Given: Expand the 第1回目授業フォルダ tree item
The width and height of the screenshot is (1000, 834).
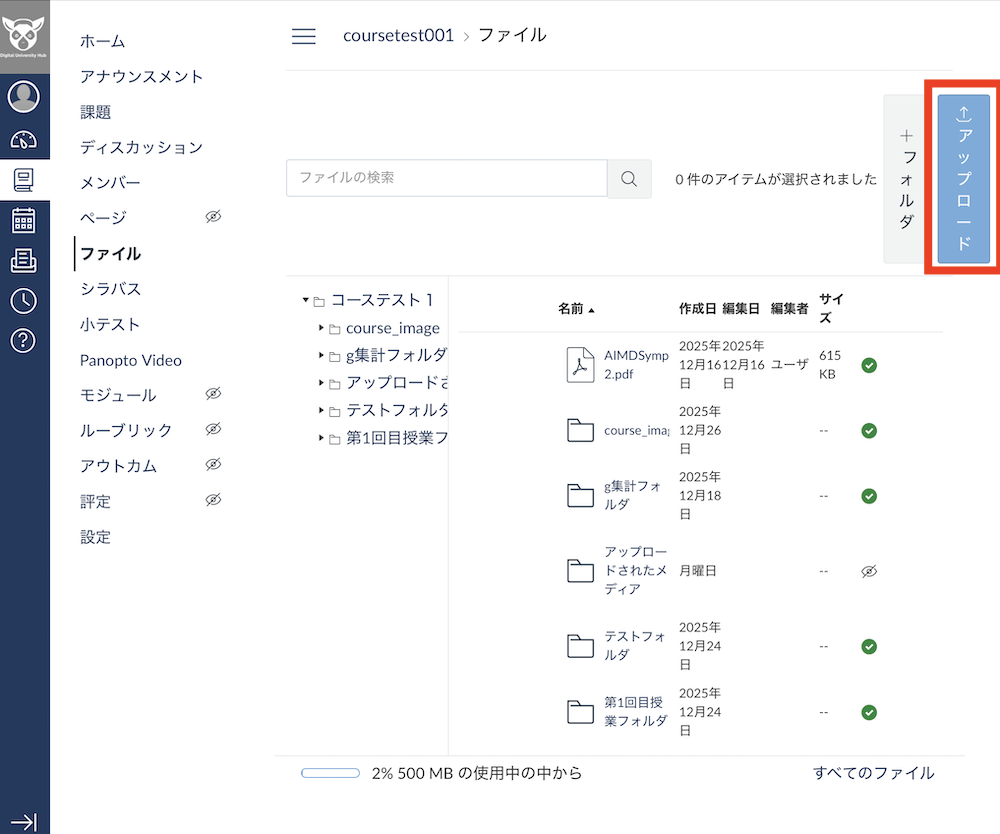Looking at the screenshot, I should [322, 437].
